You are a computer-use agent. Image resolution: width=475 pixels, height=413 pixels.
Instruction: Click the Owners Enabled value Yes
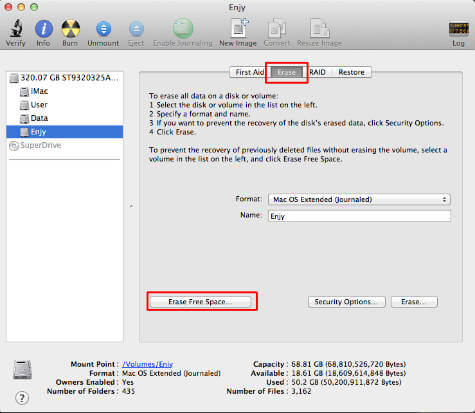pos(128,382)
